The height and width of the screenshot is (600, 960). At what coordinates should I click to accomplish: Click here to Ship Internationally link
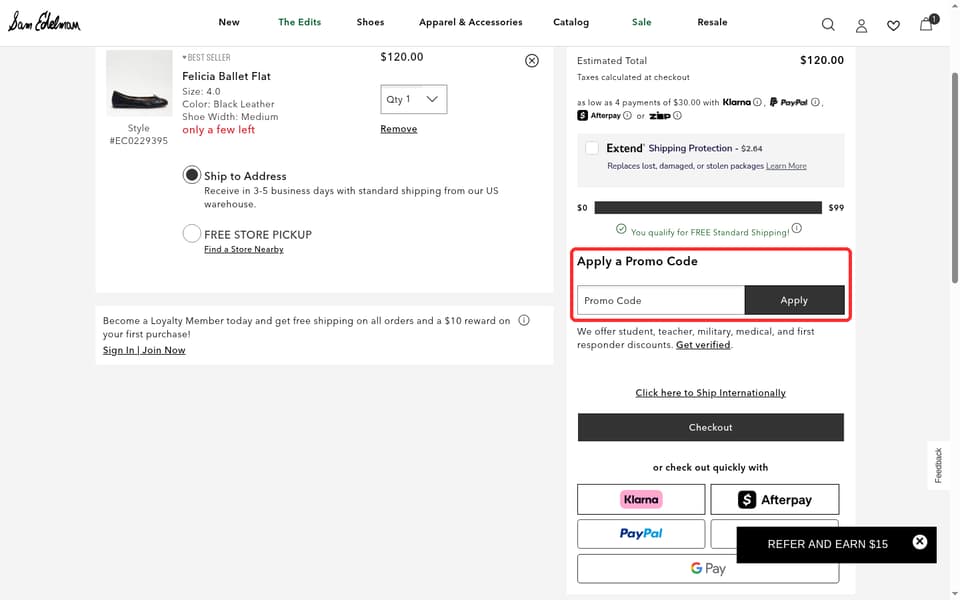point(710,392)
